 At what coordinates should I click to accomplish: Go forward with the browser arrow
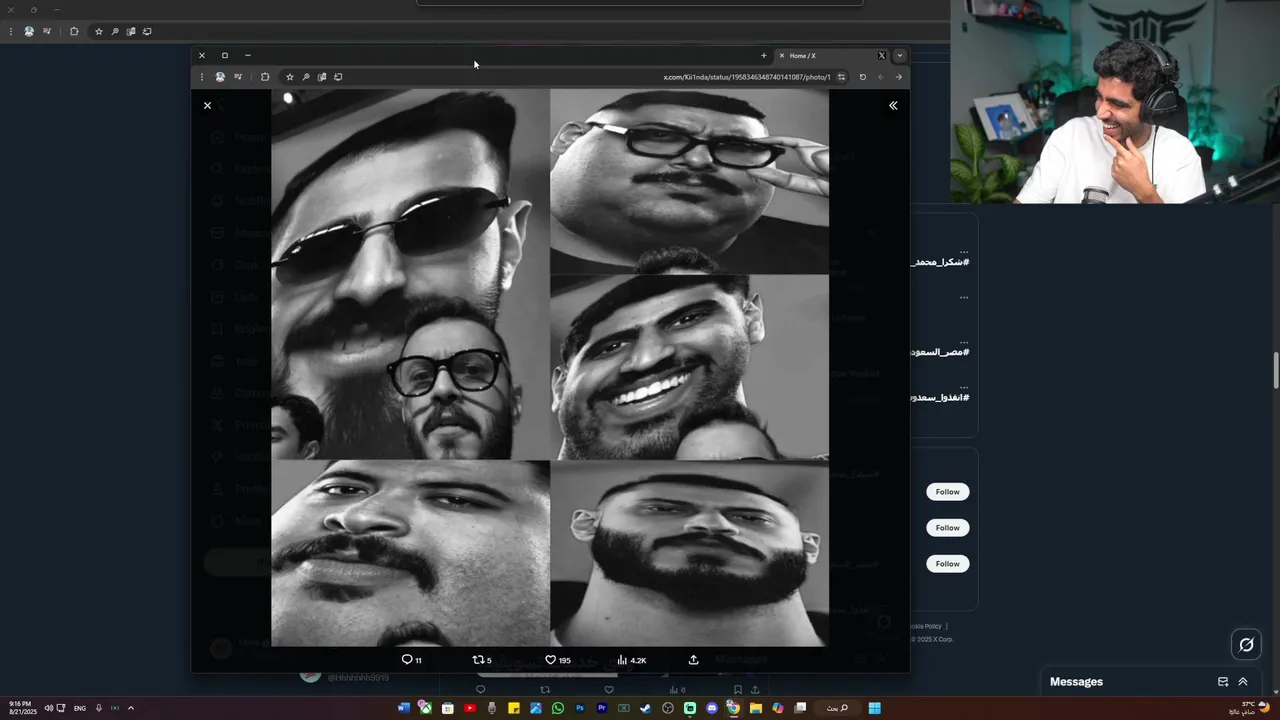898,77
